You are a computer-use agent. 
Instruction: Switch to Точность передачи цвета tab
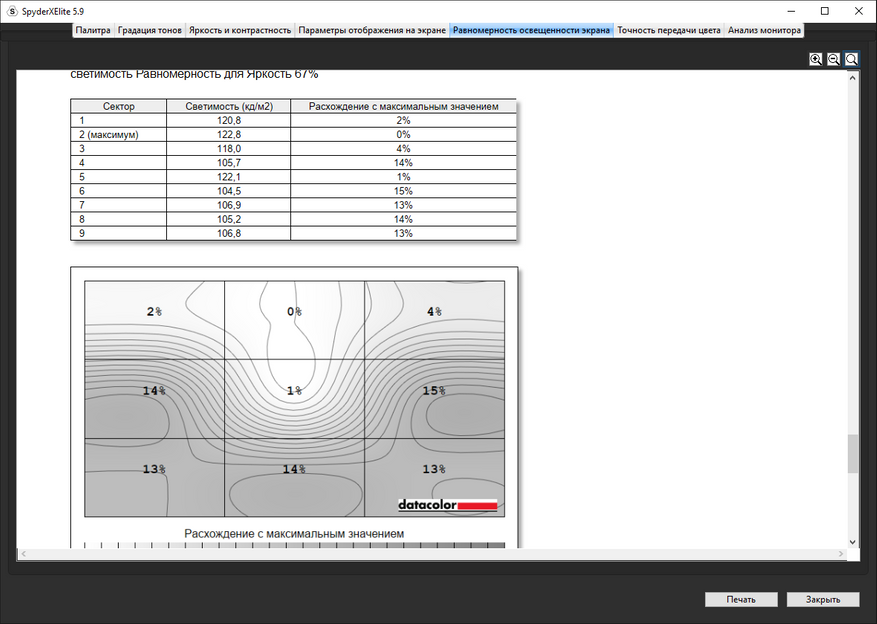[x=669, y=30]
